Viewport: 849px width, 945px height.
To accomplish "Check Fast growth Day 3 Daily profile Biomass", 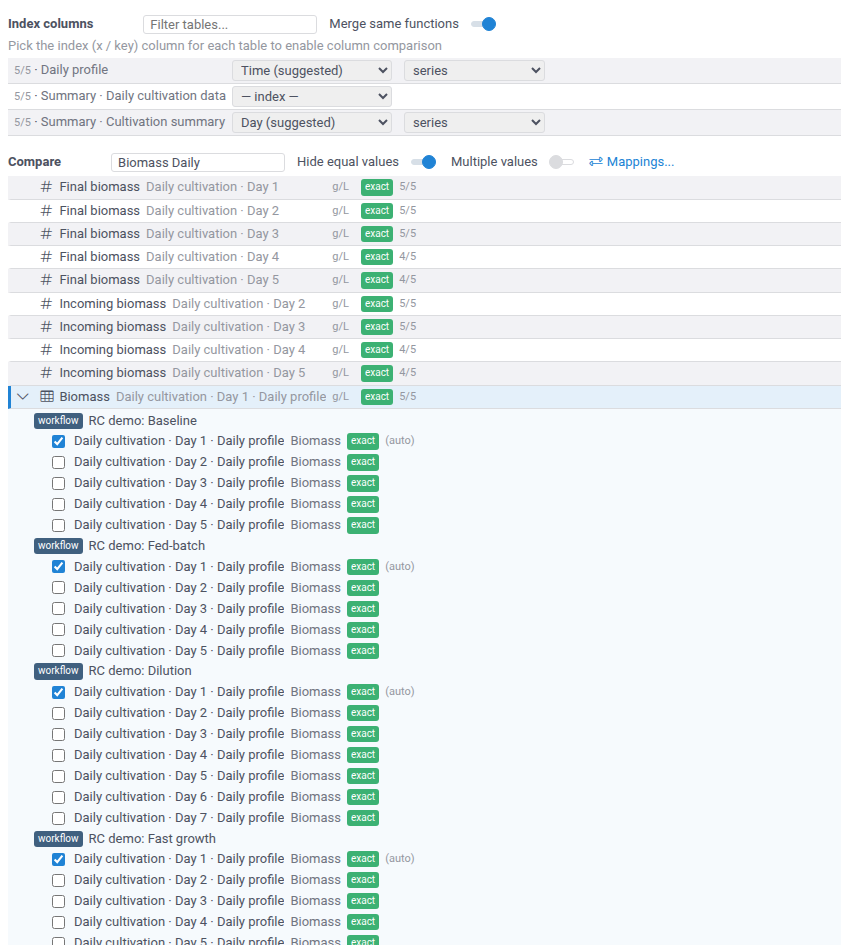I will (x=58, y=902).
